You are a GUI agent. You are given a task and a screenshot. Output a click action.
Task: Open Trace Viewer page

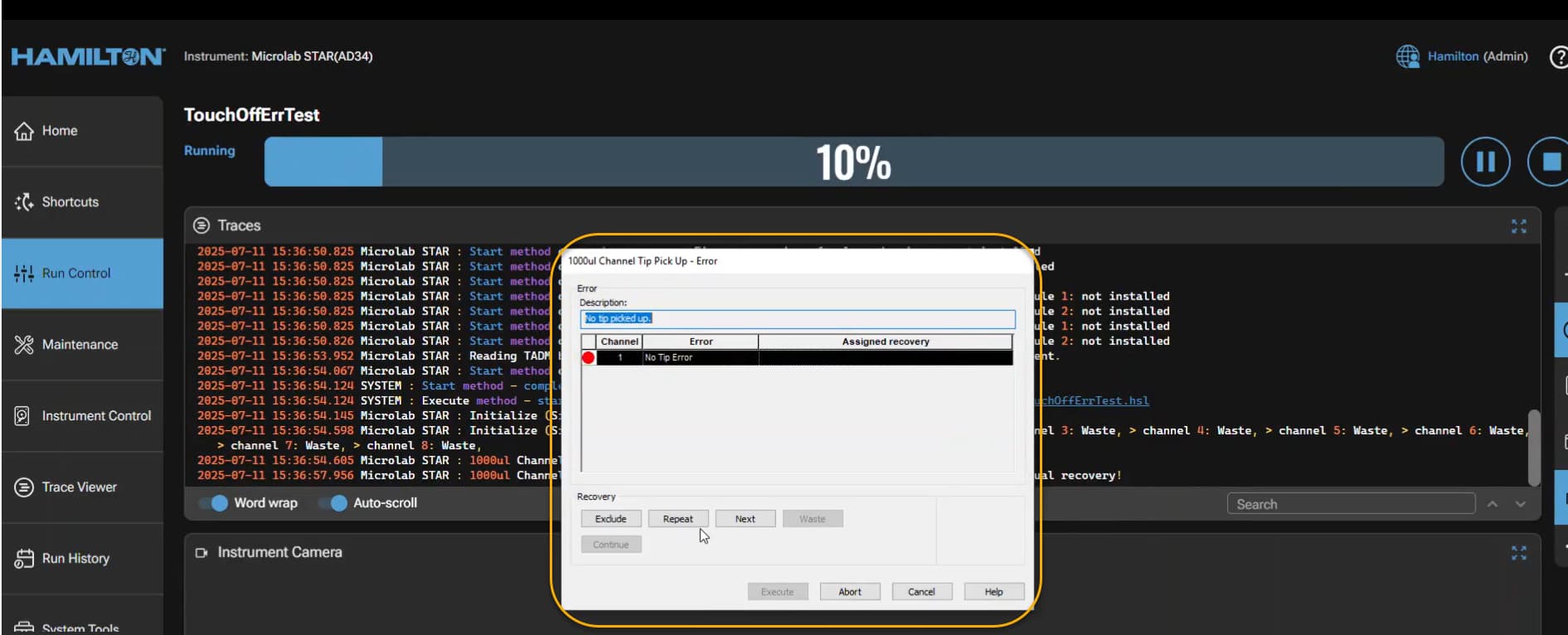[x=82, y=487]
